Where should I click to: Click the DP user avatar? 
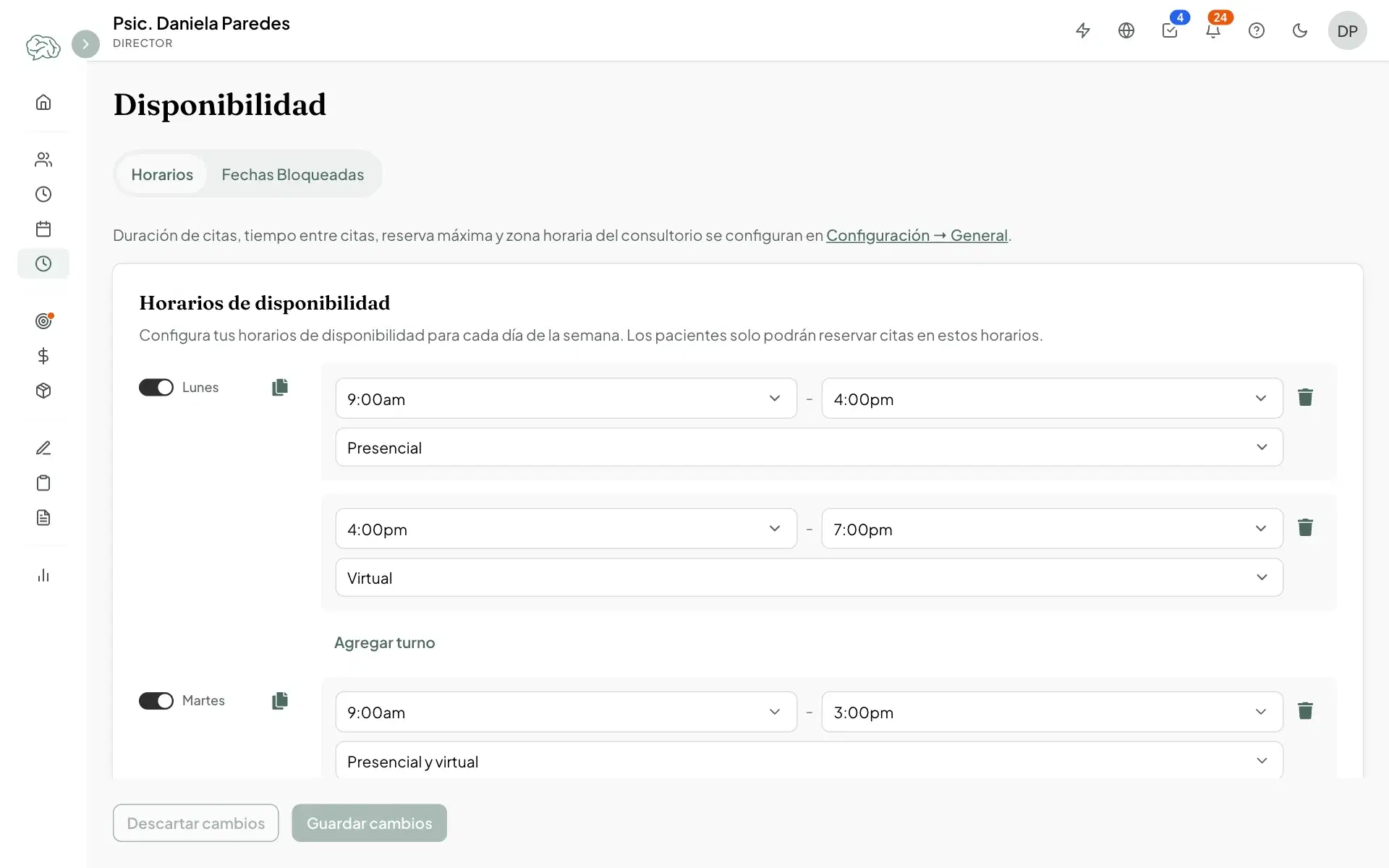[x=1347, y=30]
